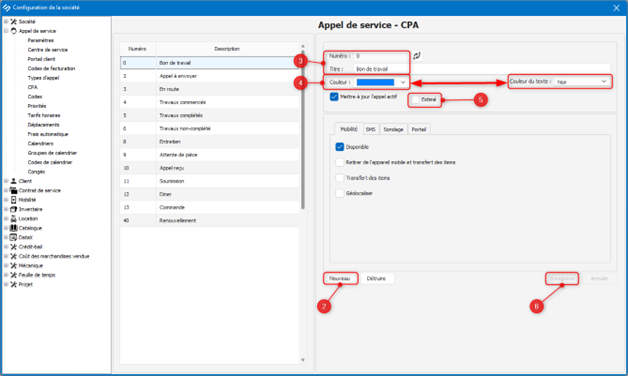This screenshot has width=628, height=376.
Task: Click the Enregistrer button
Action: coord(562,278)
